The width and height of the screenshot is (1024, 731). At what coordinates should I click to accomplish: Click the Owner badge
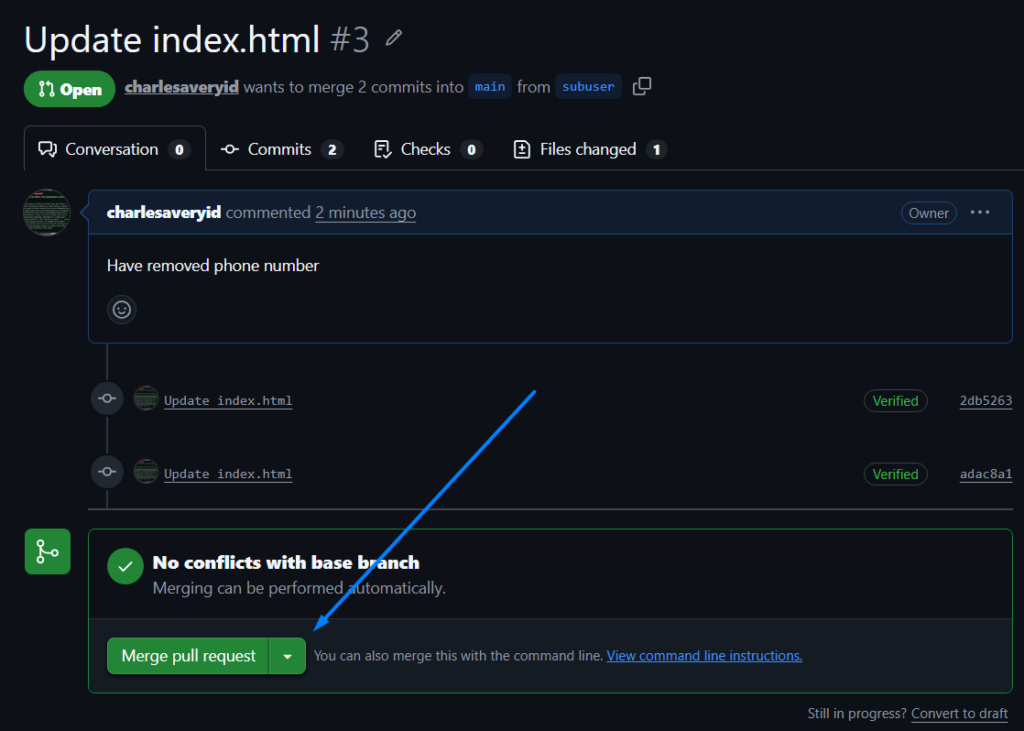[929, 213]
